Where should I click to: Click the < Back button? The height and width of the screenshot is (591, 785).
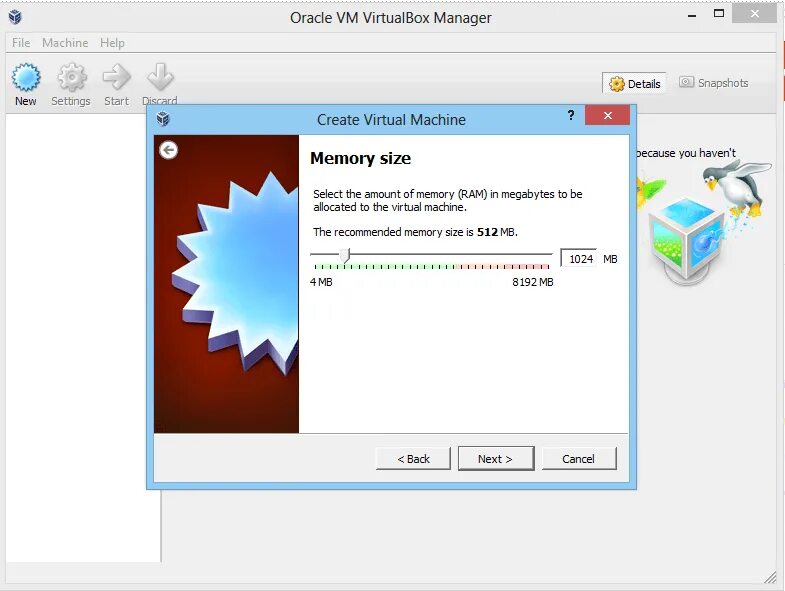413,459
